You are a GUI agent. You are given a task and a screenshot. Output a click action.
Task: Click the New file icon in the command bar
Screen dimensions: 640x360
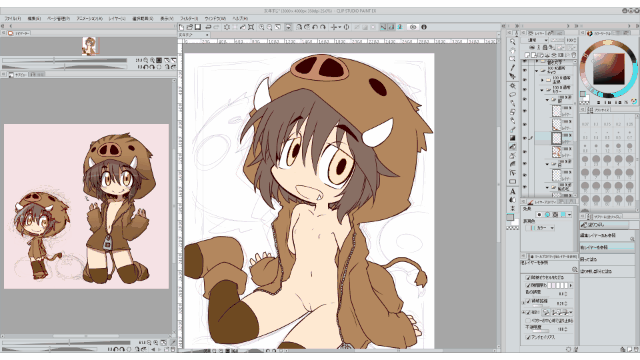[182, 27]
